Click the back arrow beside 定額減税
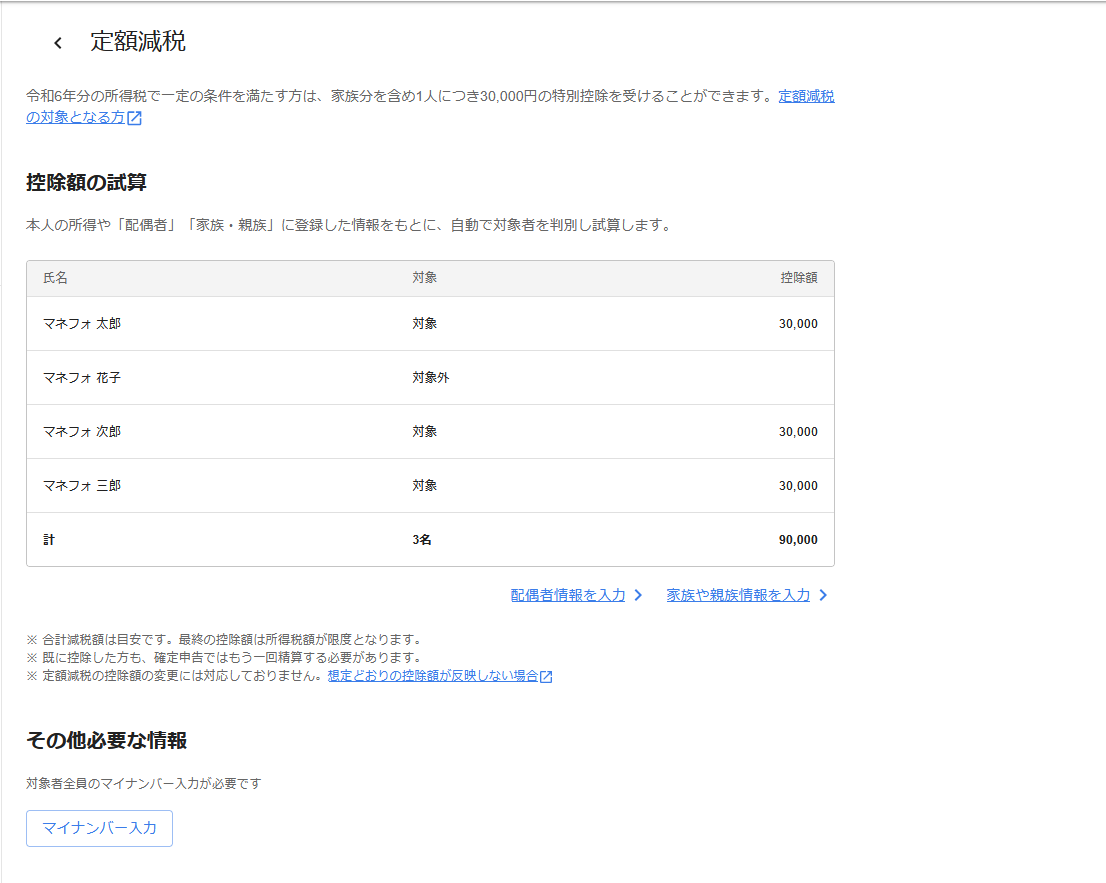1106x883 pixels. pyautogui.click(x=58, y=43)
